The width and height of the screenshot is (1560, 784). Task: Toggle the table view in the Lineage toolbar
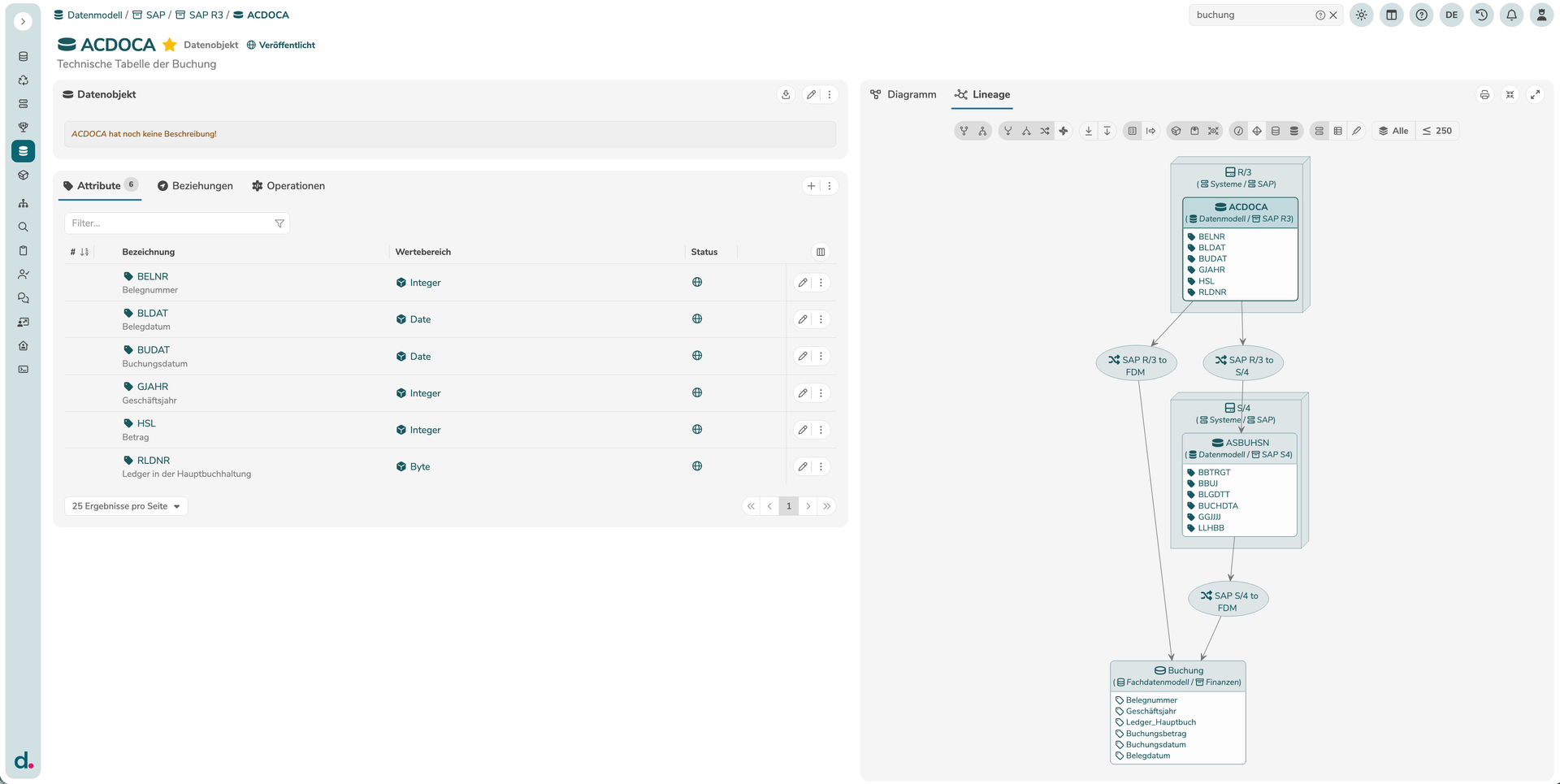coord(1337,130)
